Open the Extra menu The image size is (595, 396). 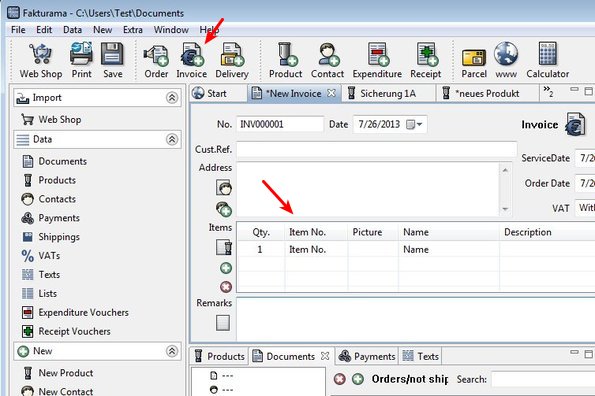pos(133,30)
